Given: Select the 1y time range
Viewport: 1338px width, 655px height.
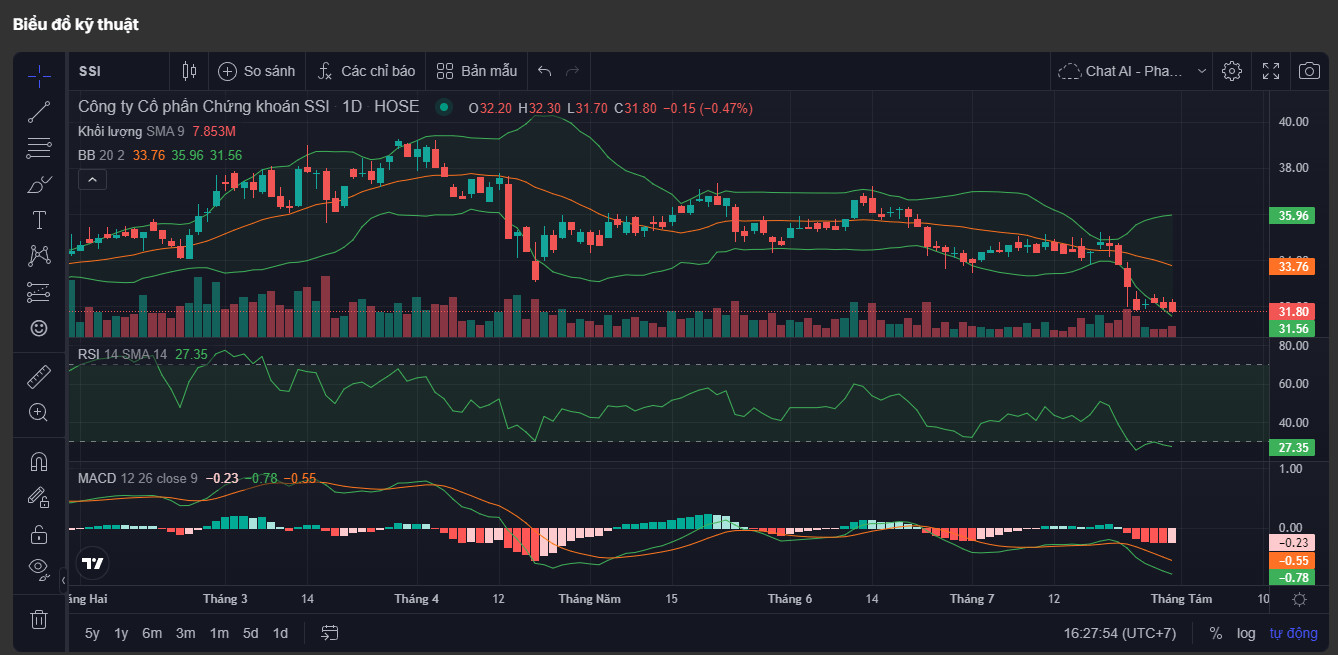Looking at the screenshot, I should pyautogui.click(x=121, y=633).
